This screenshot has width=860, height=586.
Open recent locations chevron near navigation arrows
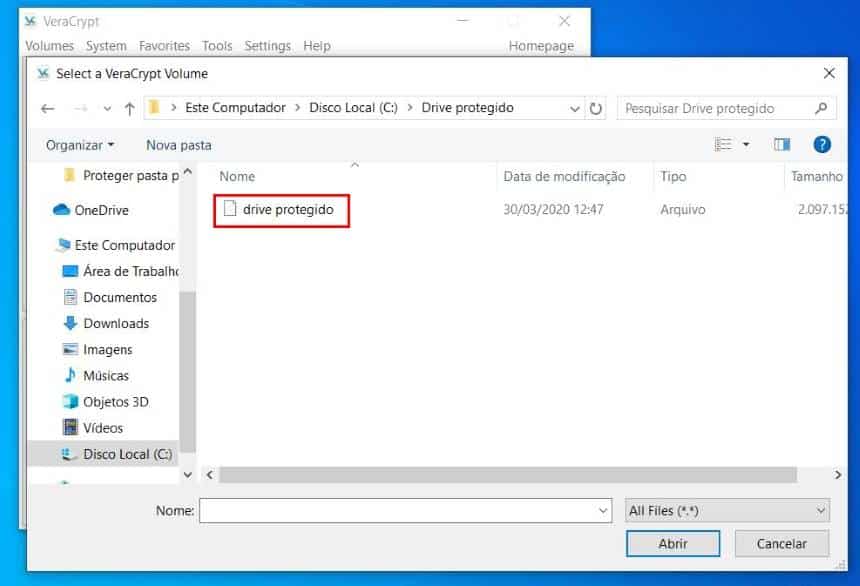point(107,109)
